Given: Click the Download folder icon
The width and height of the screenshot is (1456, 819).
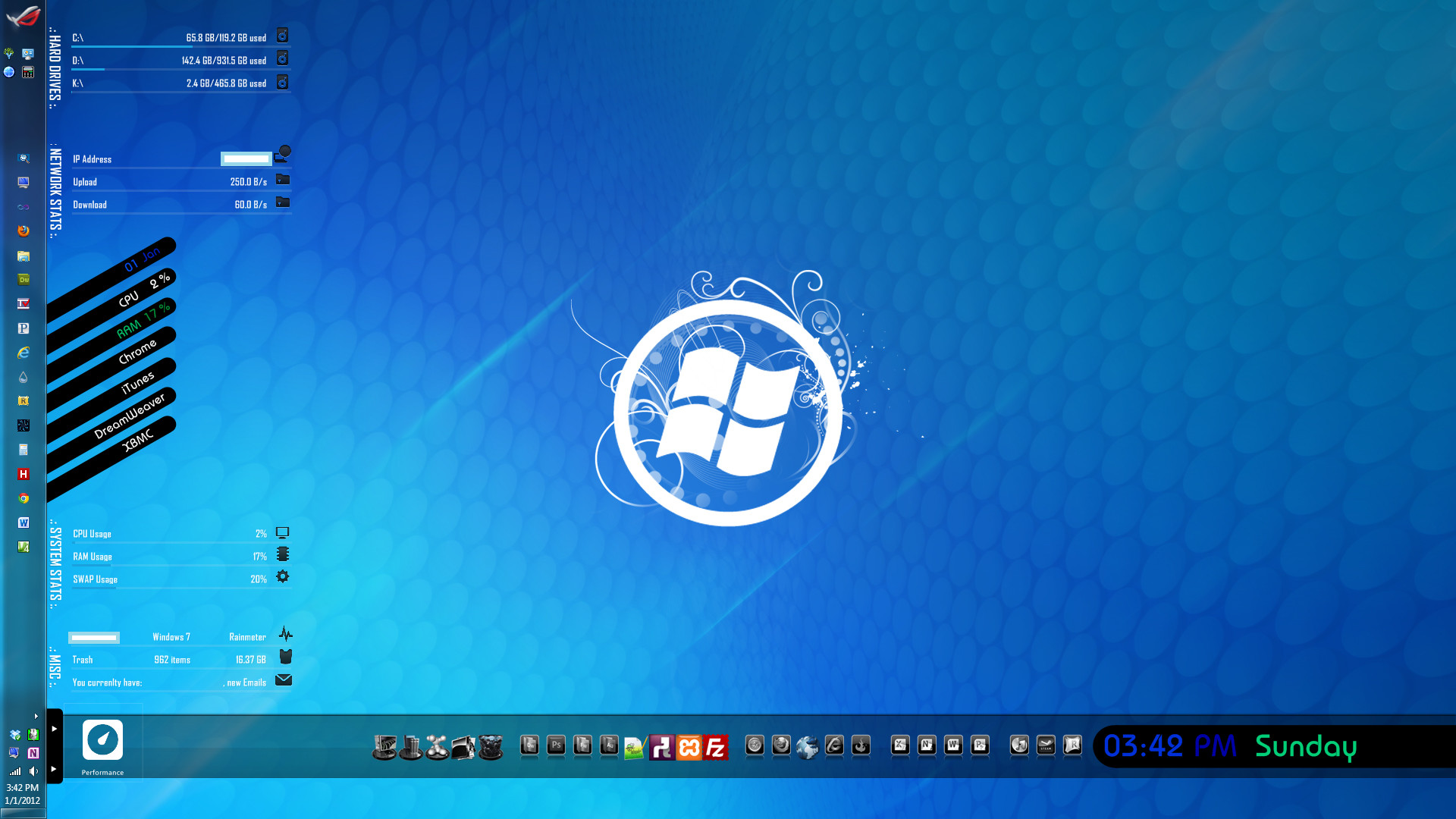Looking at the screenshot, I should pos(283,202).
